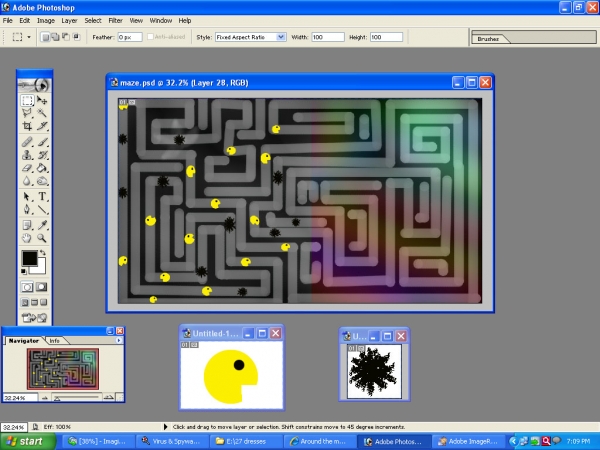This screenshot has width=600, height=450.
Task: Click the background color white swatch
Action: click(40, 269)
